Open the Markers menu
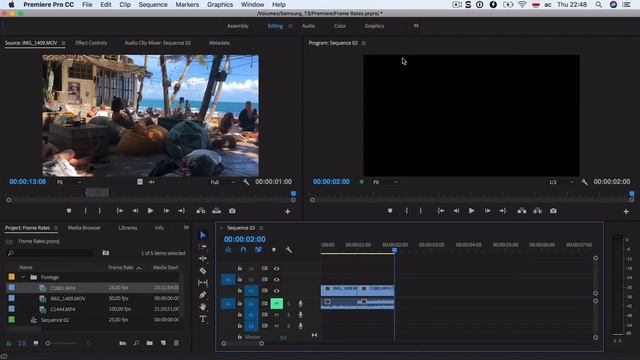Image resolution: width=640 pixels, height=360 pixels. [187, 4]
